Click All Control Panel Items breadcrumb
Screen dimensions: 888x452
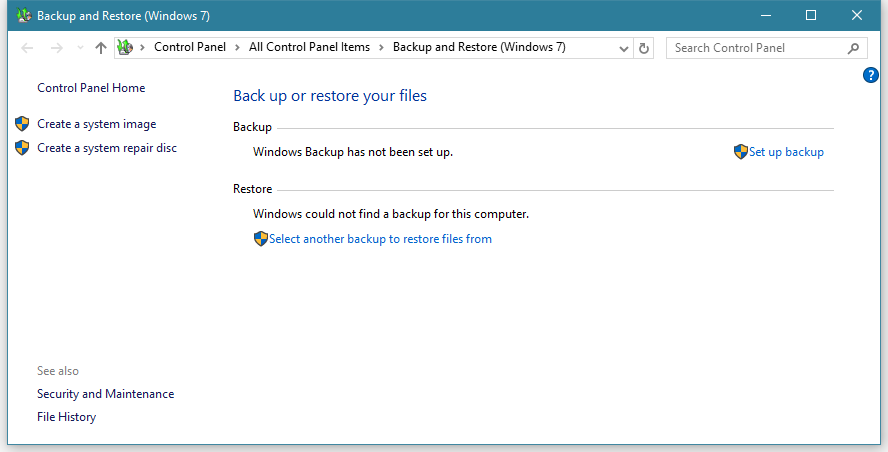point(309,47)
